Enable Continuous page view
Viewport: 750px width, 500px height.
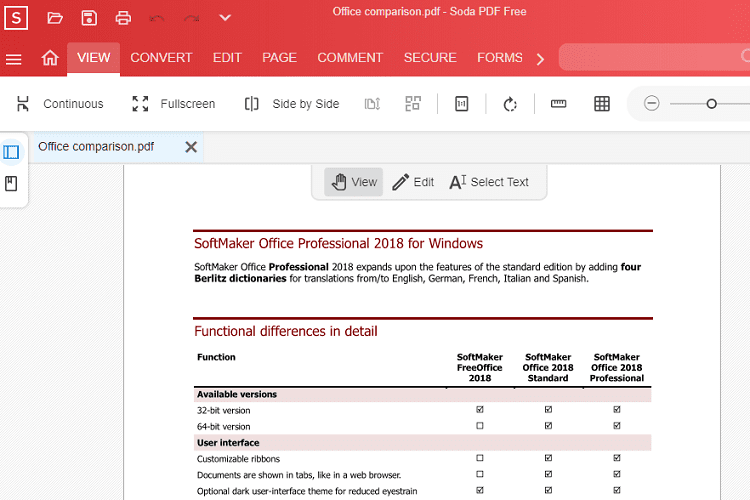coord(60,104)
